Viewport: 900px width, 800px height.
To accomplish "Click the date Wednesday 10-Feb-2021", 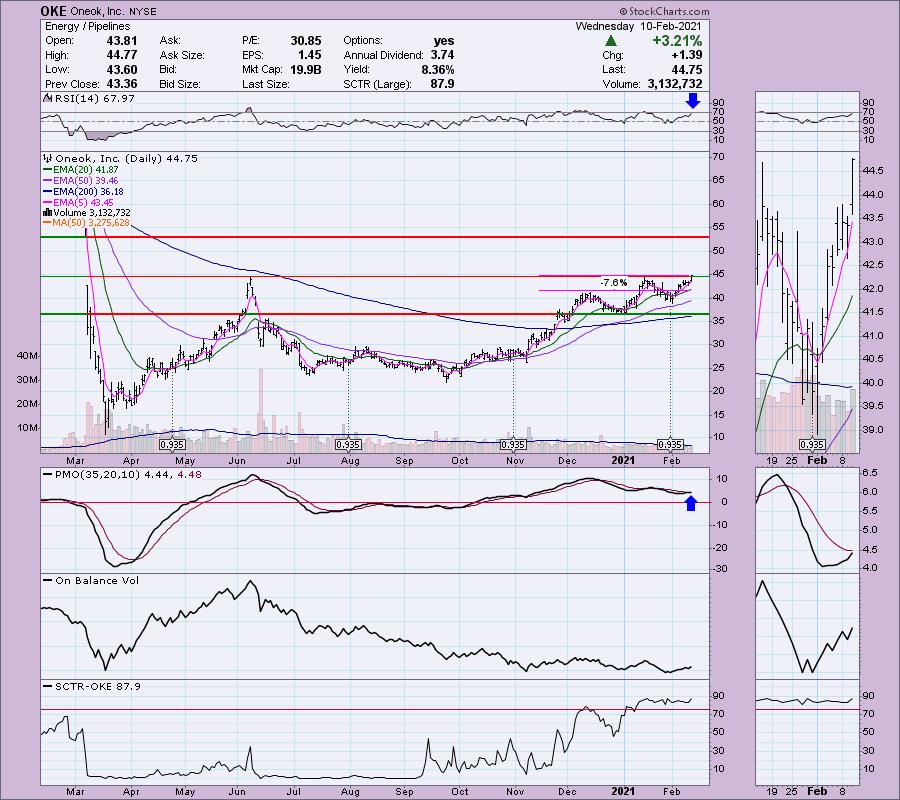I will [638, 26].
